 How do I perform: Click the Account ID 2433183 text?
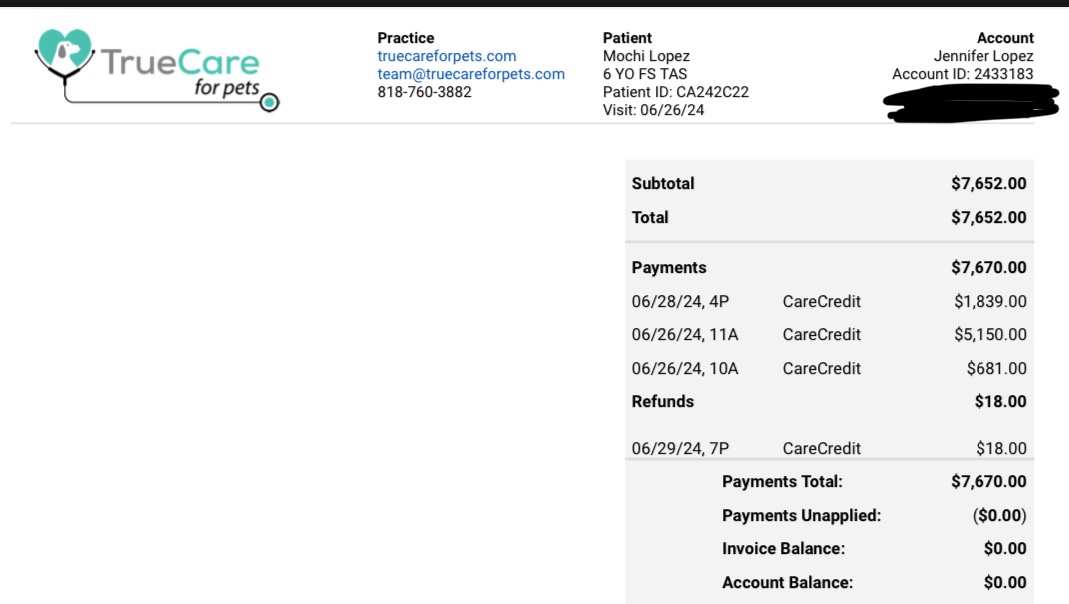tap(962, 74)
